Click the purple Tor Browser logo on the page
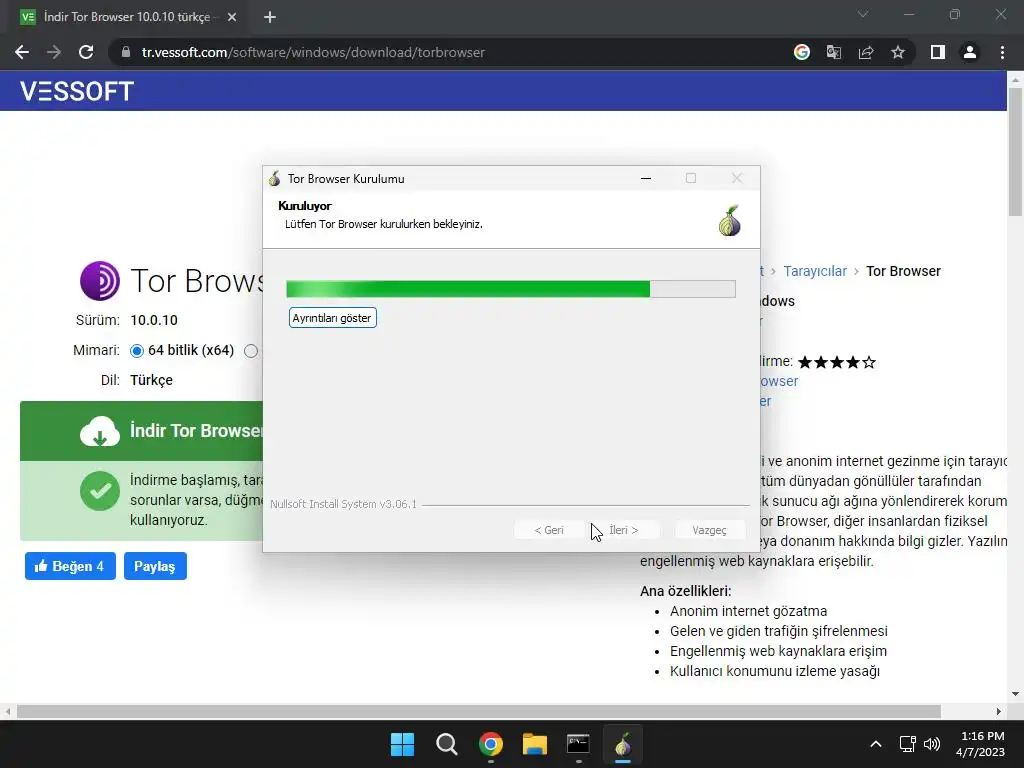Viewport: 1024px width, 768px height. pyautogui.click(x=100, y=281)
